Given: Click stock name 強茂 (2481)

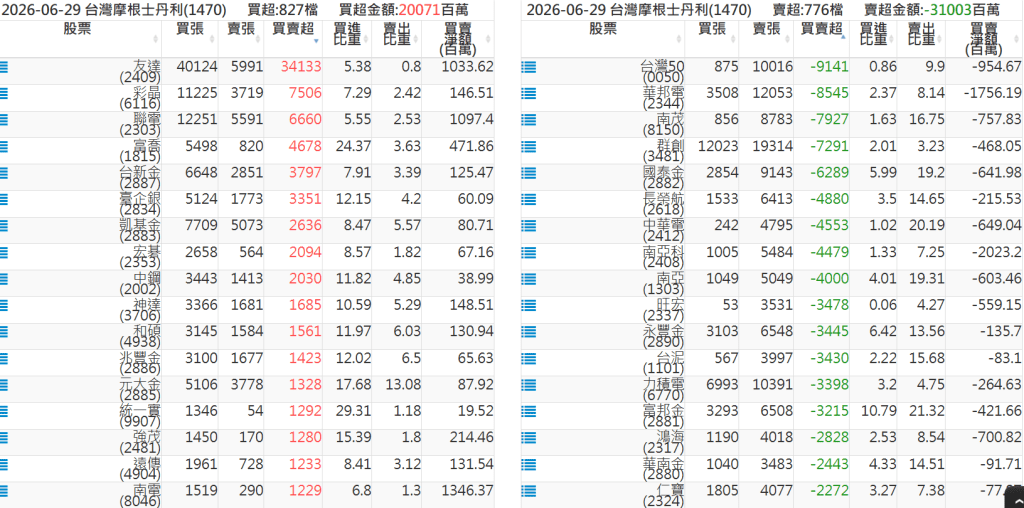Looking at the screenshot, I should pyautogui.click(x=140, y=443).
